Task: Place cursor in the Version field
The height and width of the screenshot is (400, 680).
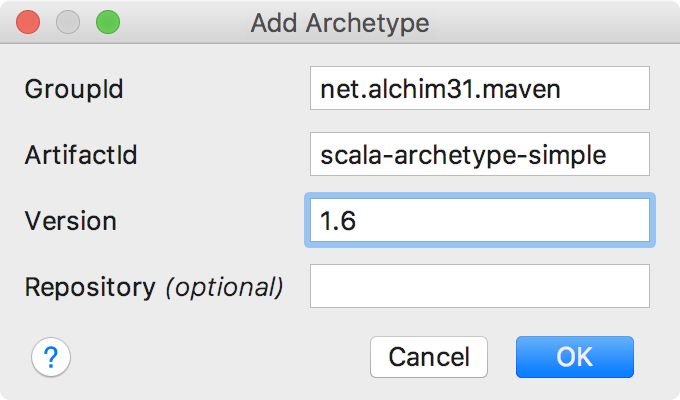Action: coord(480,220)
